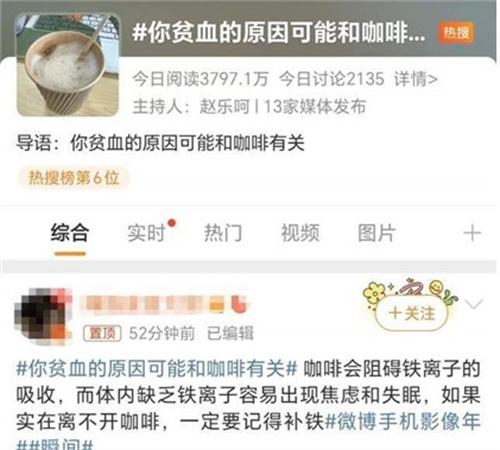Open host 赵乐呵 profile link
Viewport: 500px width, 450px height.
[224, 107]
